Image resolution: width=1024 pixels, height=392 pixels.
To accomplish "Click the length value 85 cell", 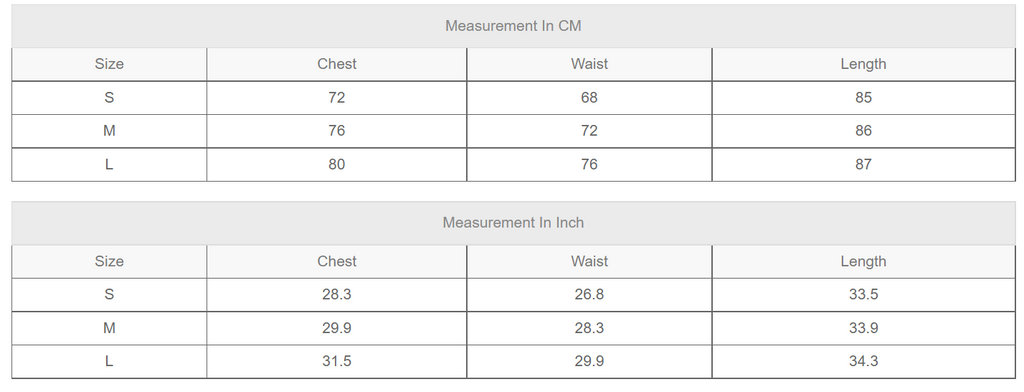I will [x=863, y=98].
